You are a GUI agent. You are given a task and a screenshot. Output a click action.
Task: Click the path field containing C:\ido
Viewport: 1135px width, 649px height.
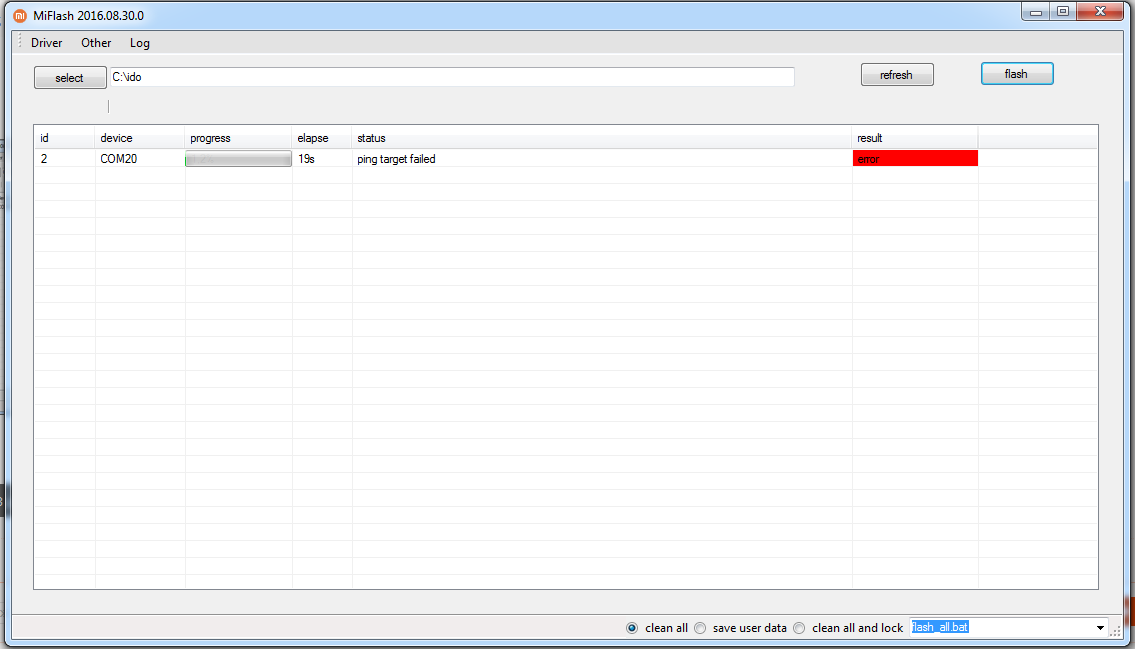[x=451, y=77]
